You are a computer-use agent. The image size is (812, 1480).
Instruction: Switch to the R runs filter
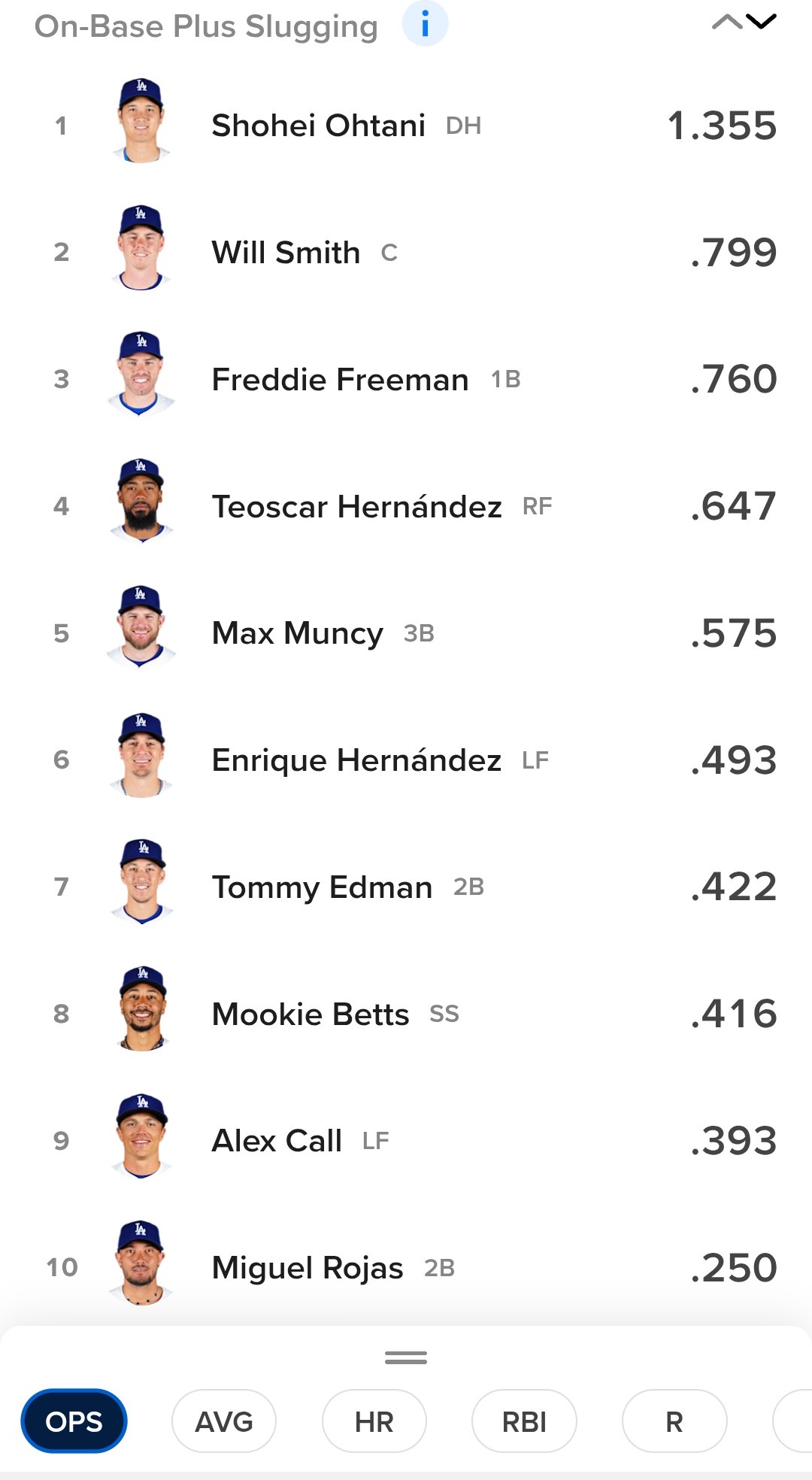point(674,1421)
